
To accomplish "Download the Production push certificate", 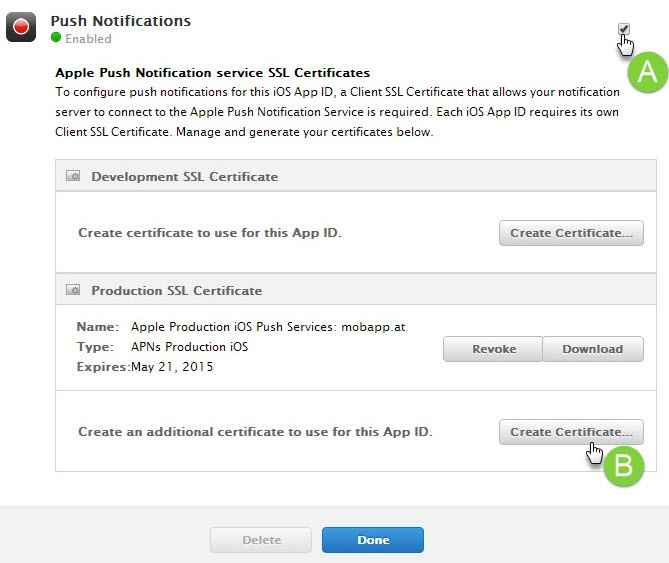I will pyautogui.click(x=592, y=349).
